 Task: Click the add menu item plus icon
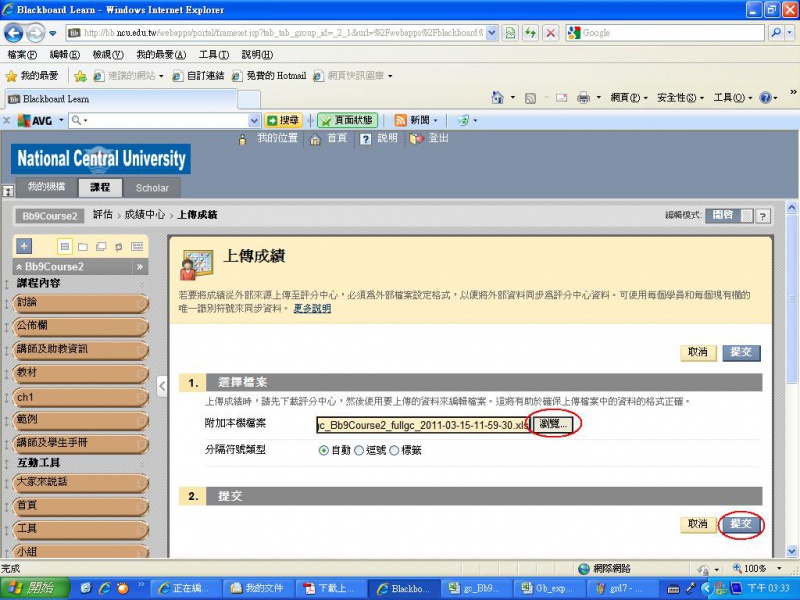pyautogui.click(x=25, y=246)
